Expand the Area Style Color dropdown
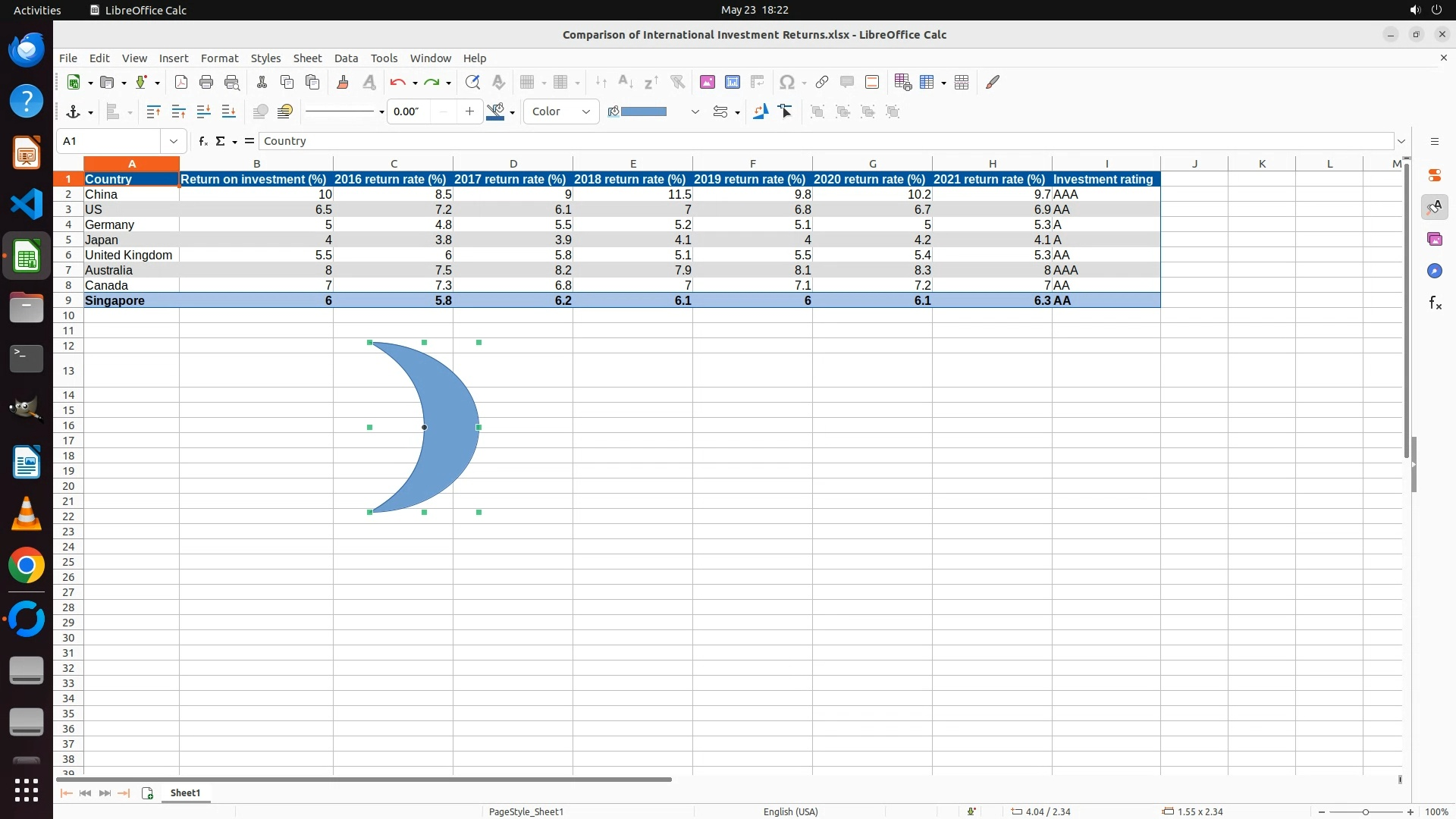1456x819 pixels. tap(585, 111)
